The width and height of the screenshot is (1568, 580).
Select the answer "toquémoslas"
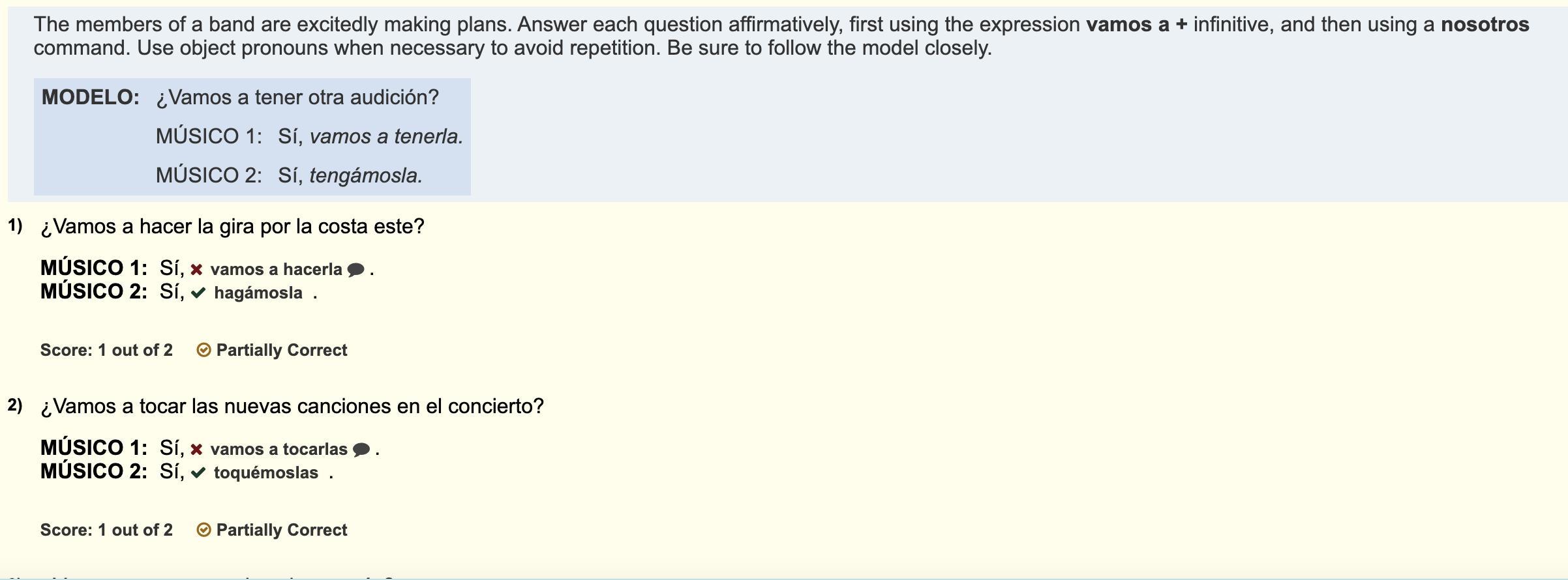pyautogui.click(x=265, y=473)
